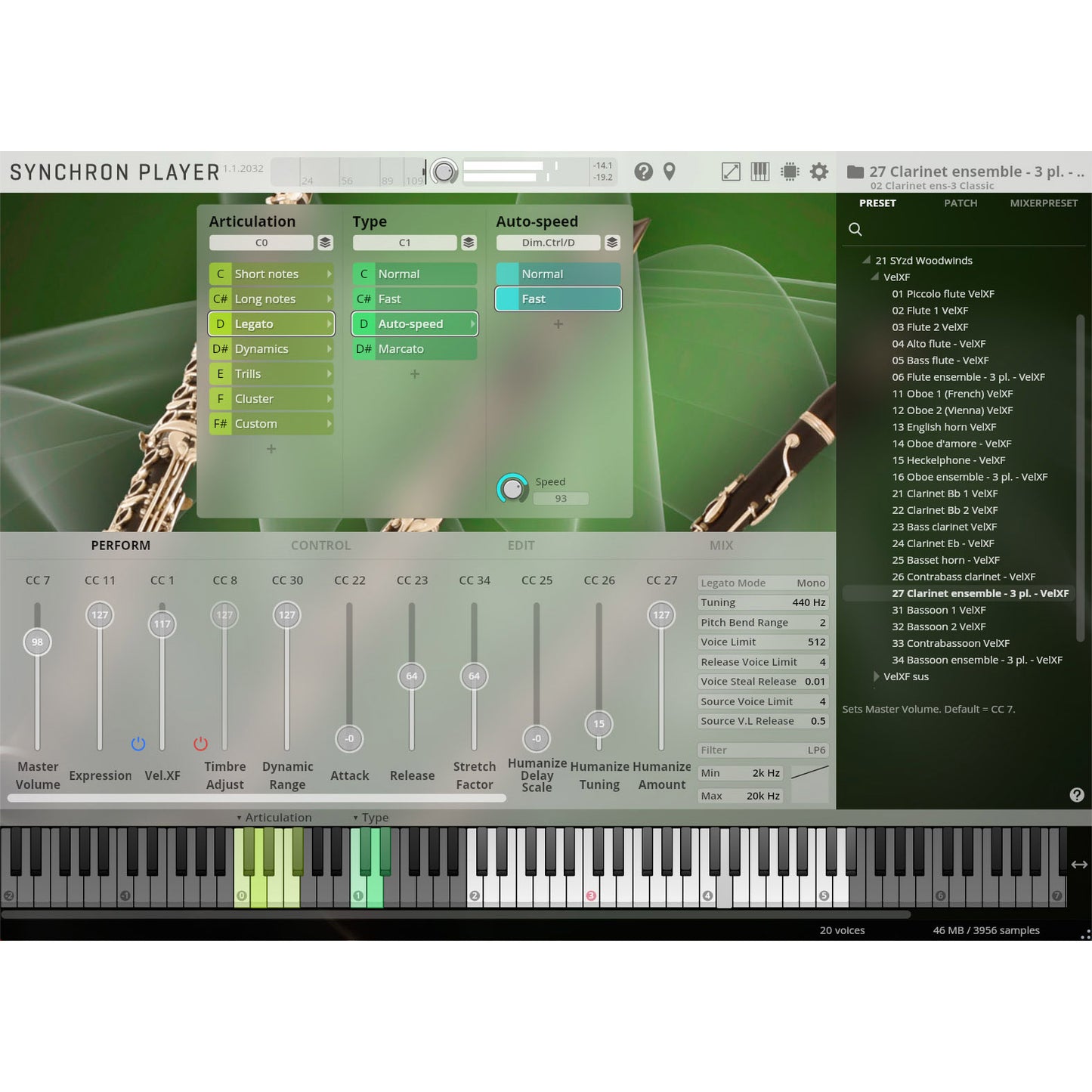Image resolution: width=1092 pixels, height=1092 pixels.
Task: Open the settings gear icon
Action: tap(819, 172)
